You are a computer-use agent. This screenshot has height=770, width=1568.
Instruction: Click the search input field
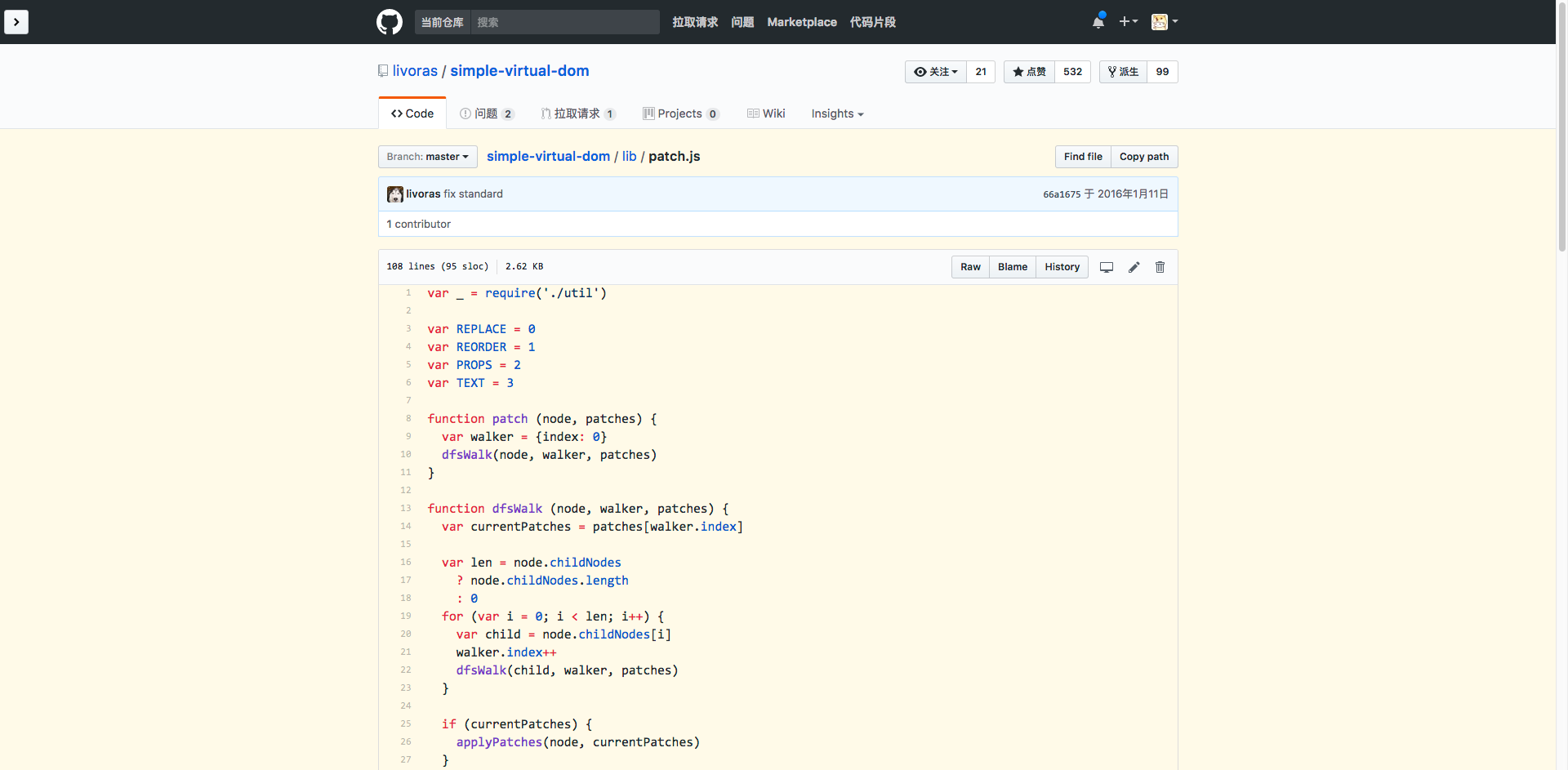click(565, 22)
